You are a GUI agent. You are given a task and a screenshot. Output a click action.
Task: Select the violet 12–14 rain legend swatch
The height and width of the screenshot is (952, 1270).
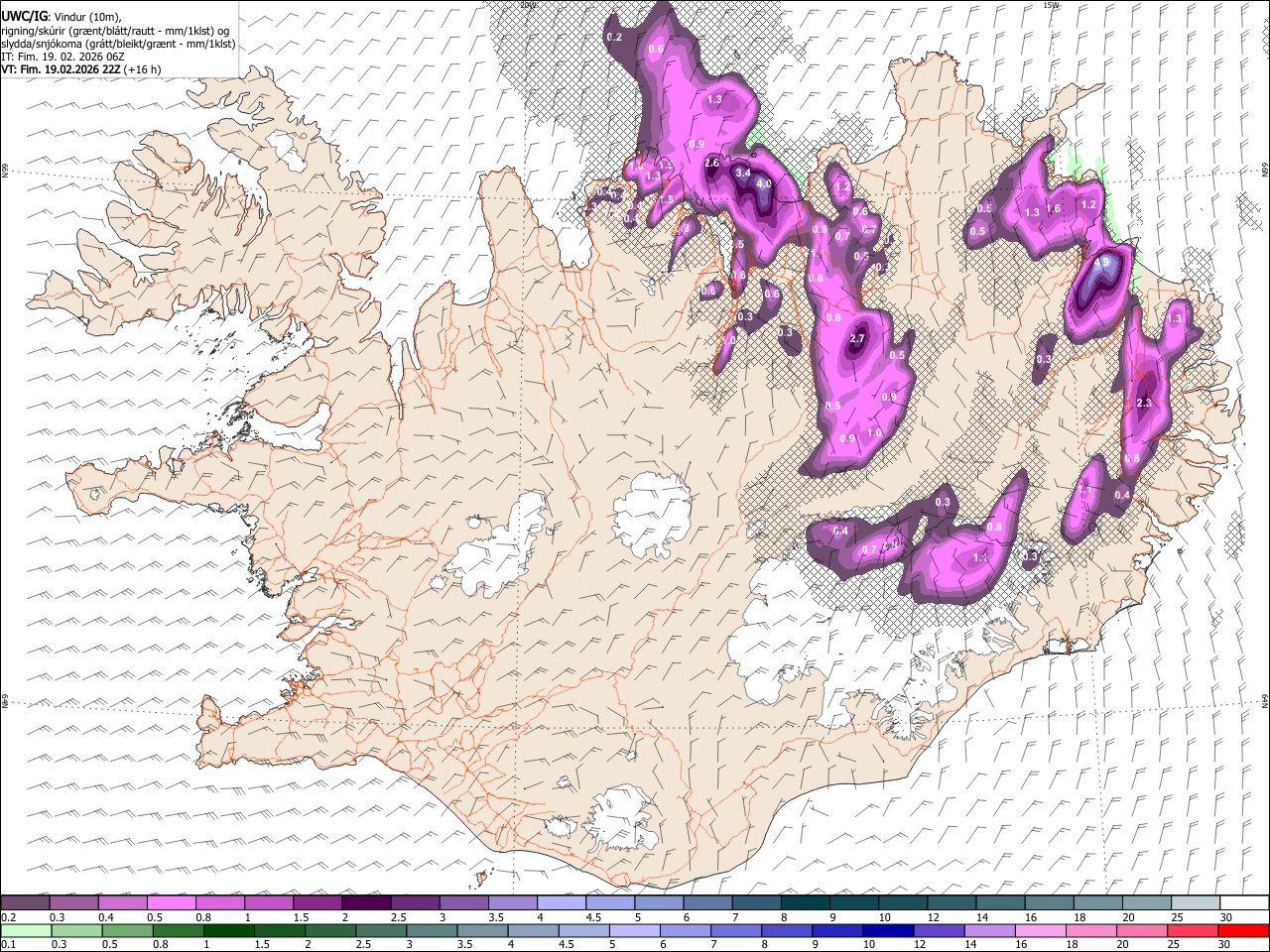[x=939, y=930]
